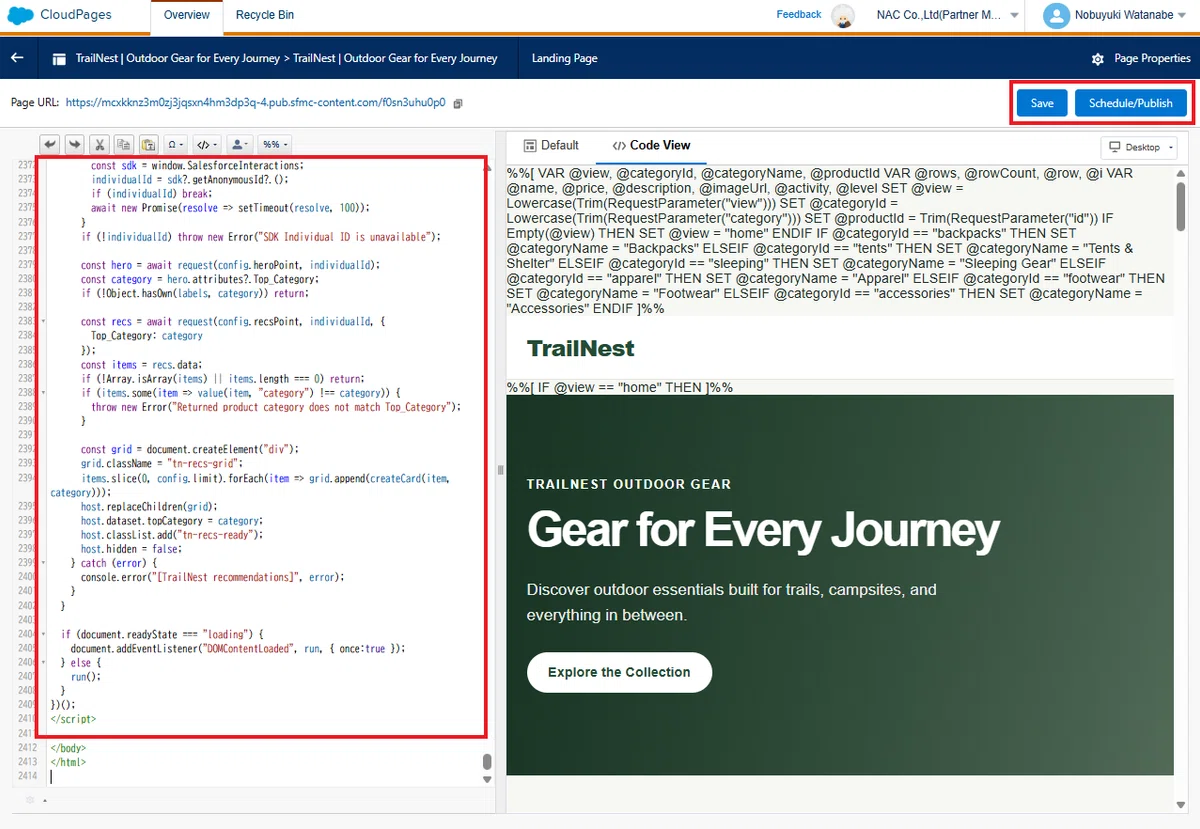Click Explore the Collection button in preview
This screenshot has height=829, width=1200.
coord(619,672)
